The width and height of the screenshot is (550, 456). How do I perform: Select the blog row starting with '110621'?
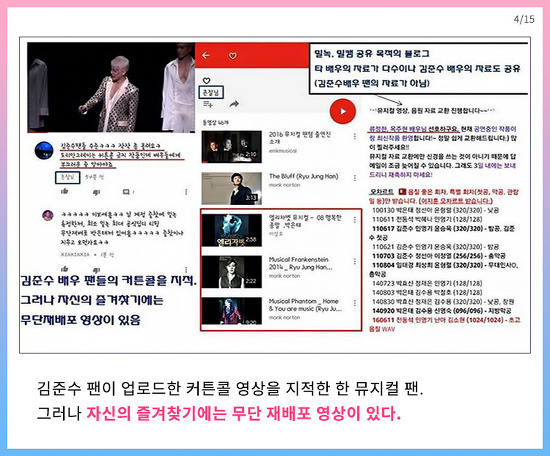(436, 247)
